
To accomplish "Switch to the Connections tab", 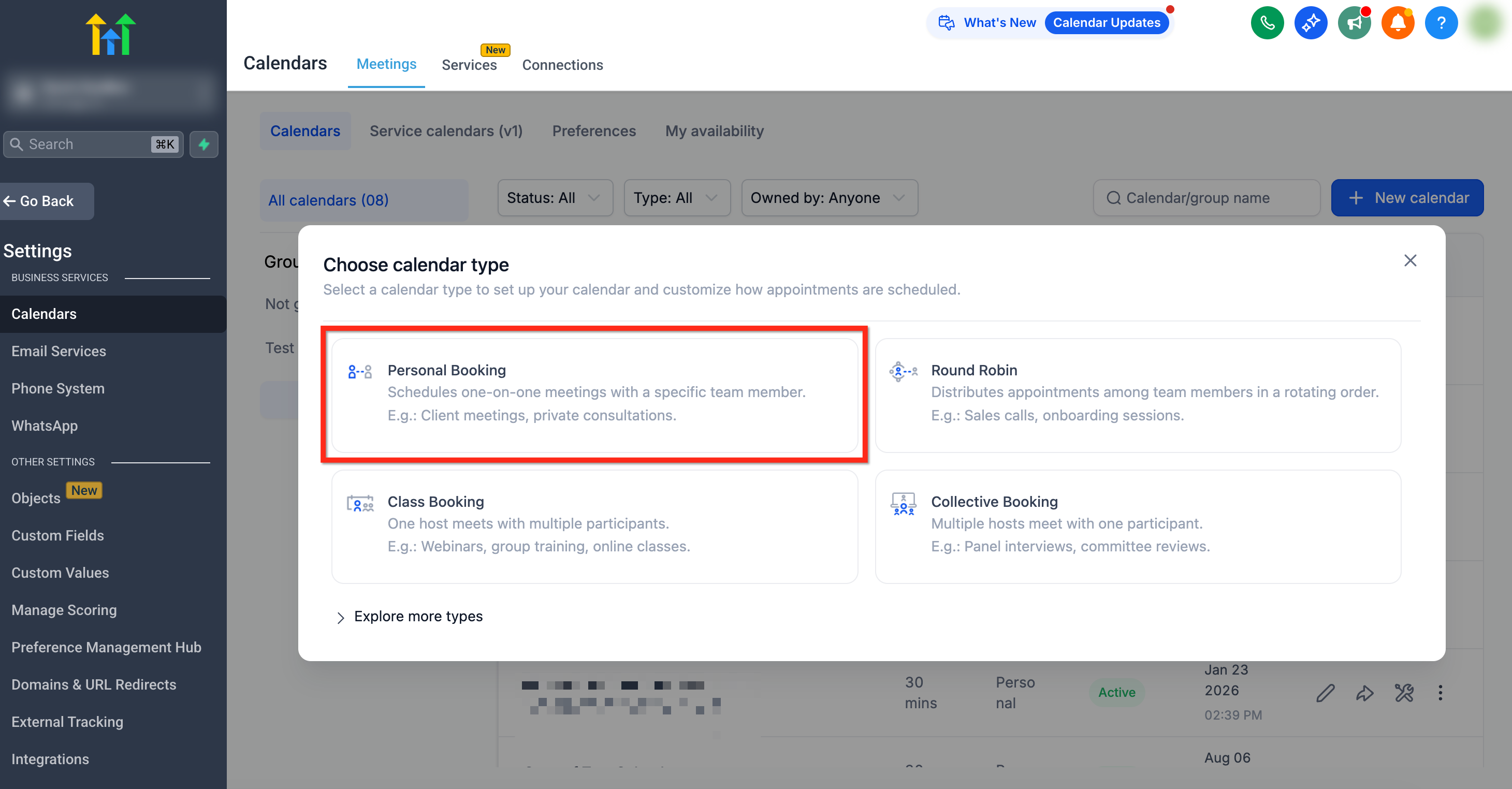I will coord(562,65).
